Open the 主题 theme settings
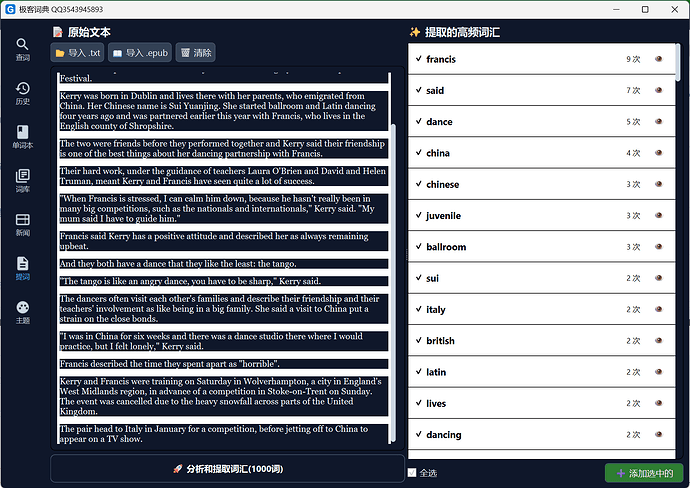Image resolution: width=690 pixels, height=488 pixels. coord(22,312)
